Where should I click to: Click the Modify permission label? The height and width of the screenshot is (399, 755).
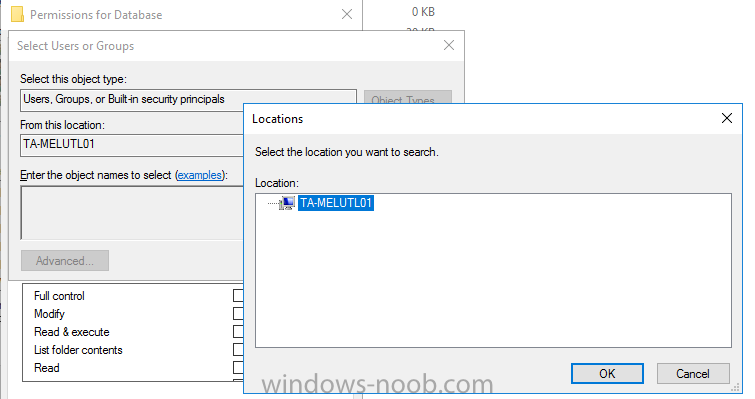point(49,314)
